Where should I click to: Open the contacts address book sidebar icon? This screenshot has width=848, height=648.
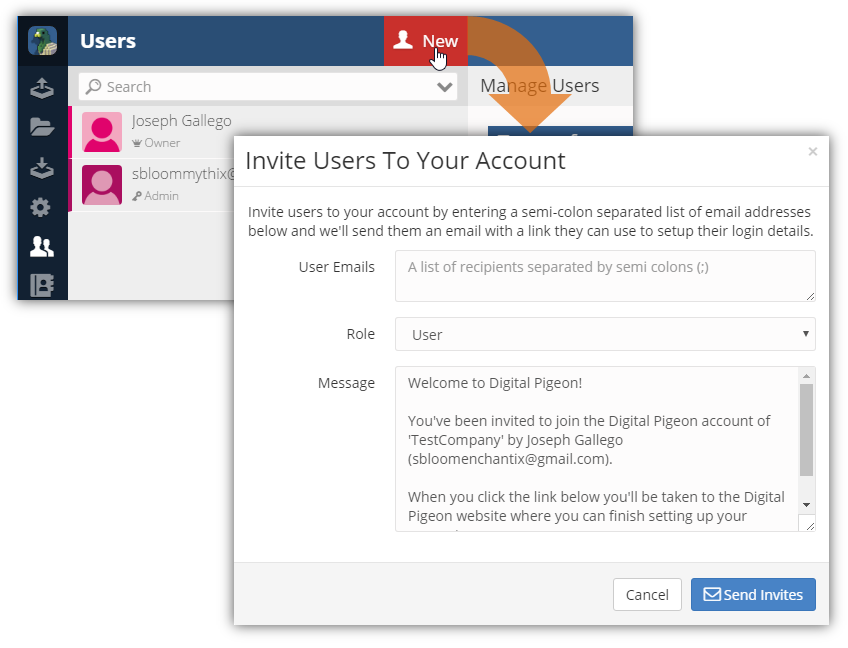(x=42, y=285)
